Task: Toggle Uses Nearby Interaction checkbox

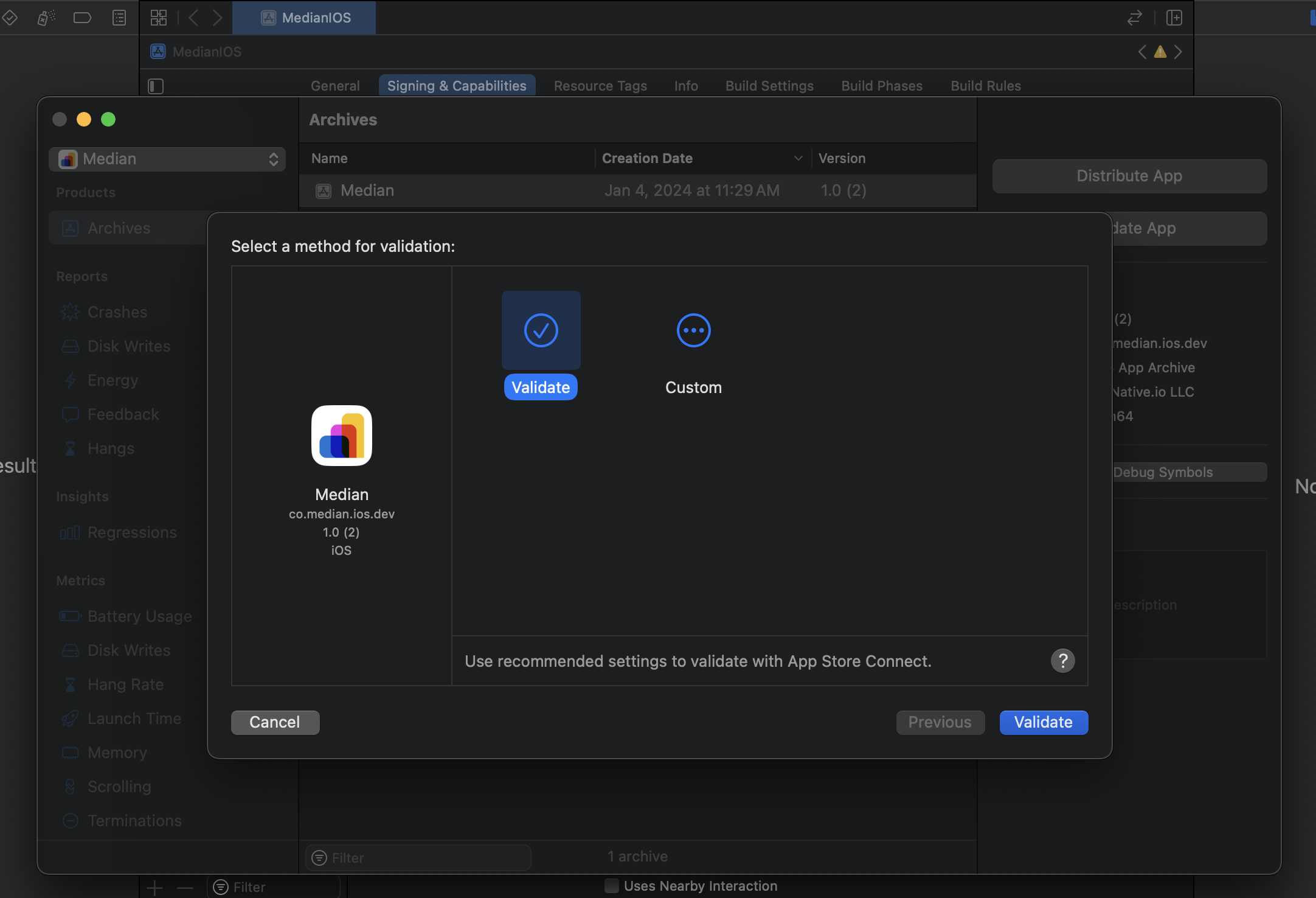Action: [x=612, y=886]
